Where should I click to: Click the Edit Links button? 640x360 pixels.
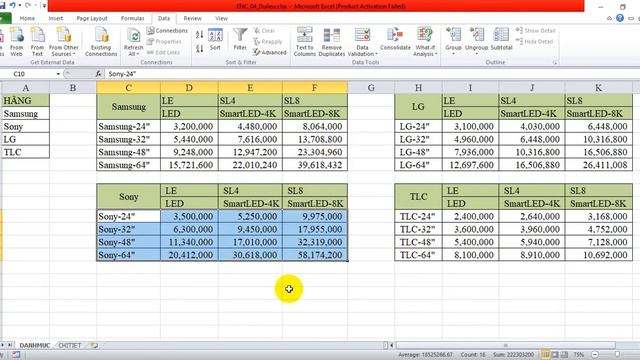coord(163,52)
